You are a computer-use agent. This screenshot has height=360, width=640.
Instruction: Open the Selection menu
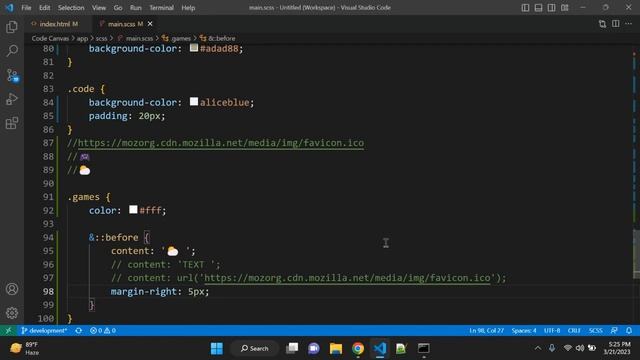71,8
